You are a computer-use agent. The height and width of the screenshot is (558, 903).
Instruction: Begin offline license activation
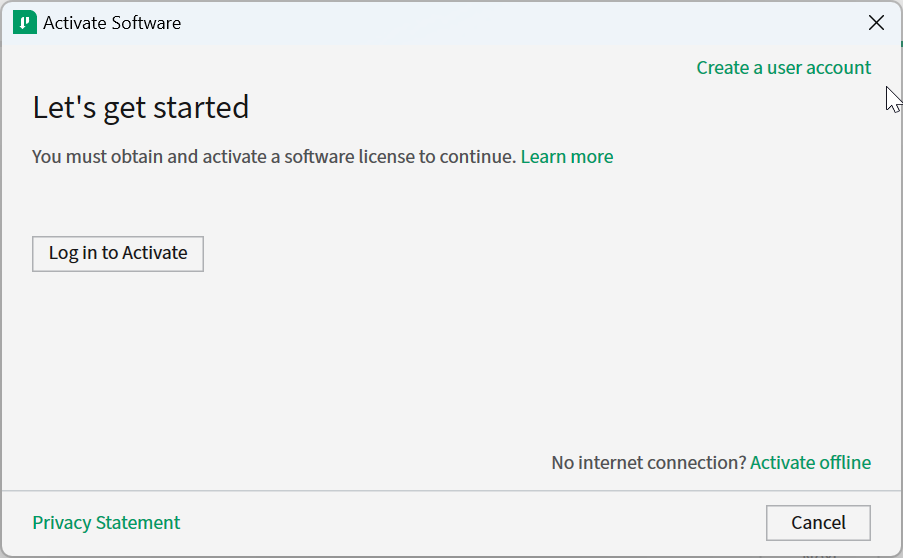[x=810, y=462]
